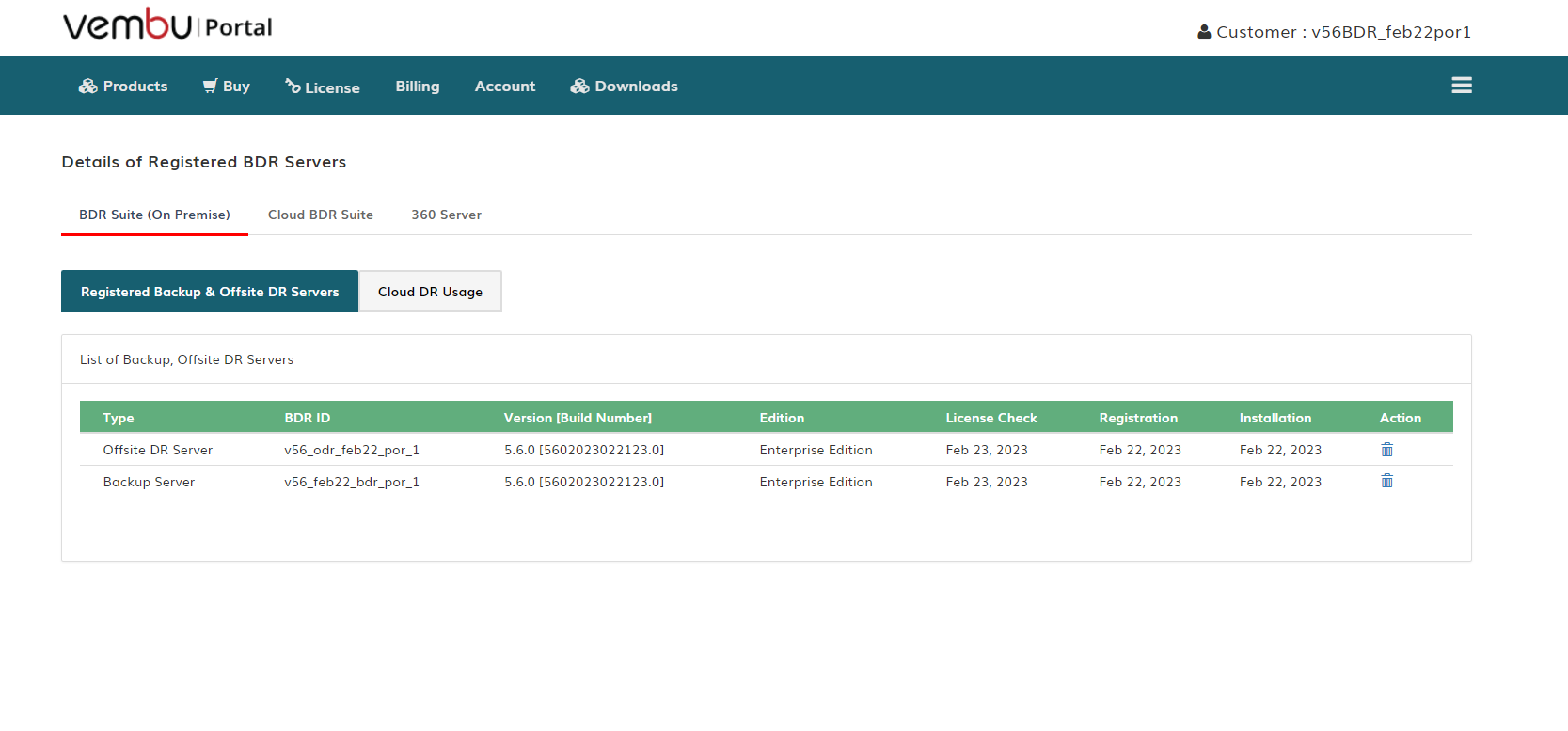Click customer name v56BDR_feb22por1

click(1391, 32)
